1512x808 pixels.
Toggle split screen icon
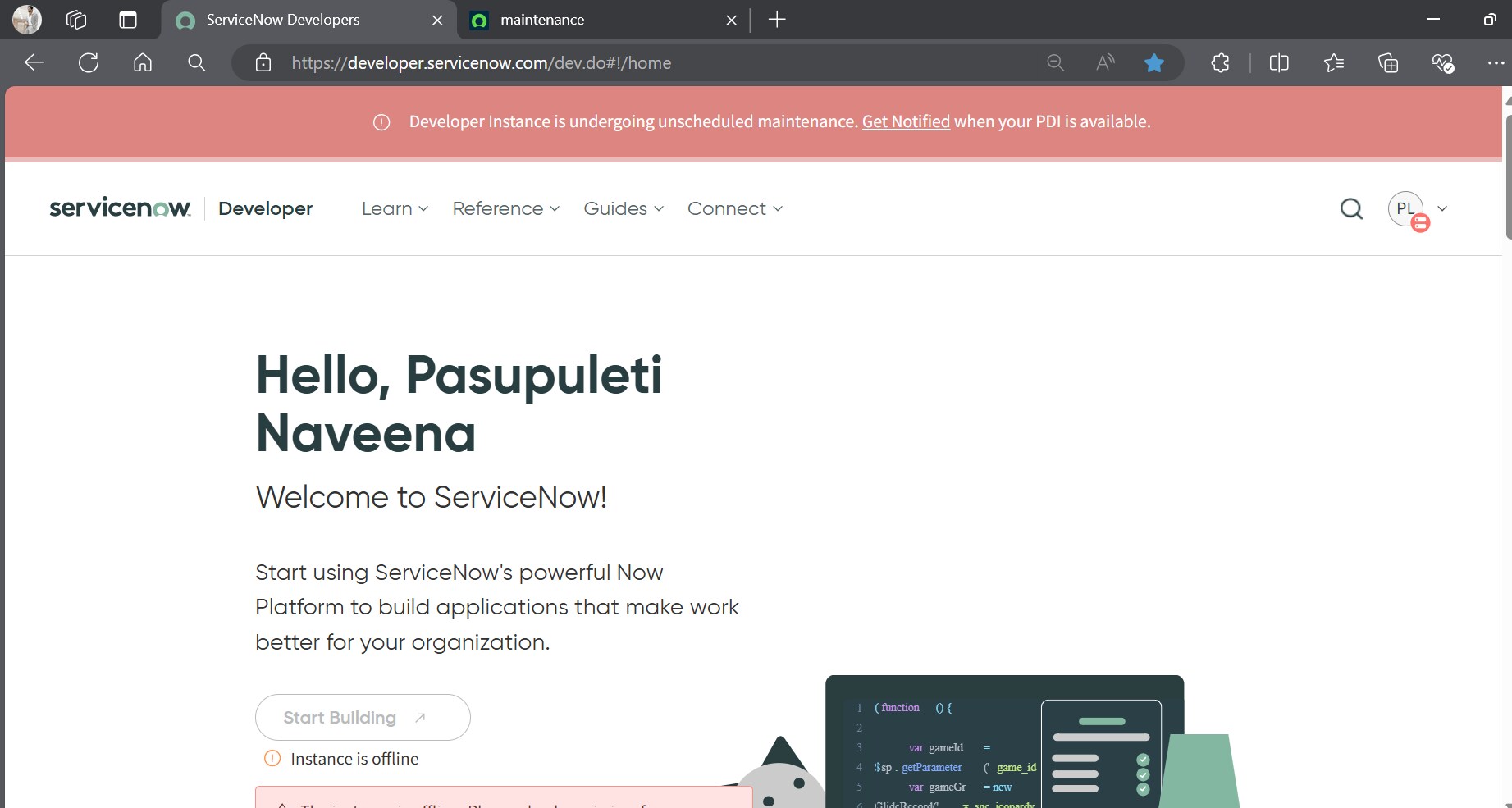pos(1279,62)
